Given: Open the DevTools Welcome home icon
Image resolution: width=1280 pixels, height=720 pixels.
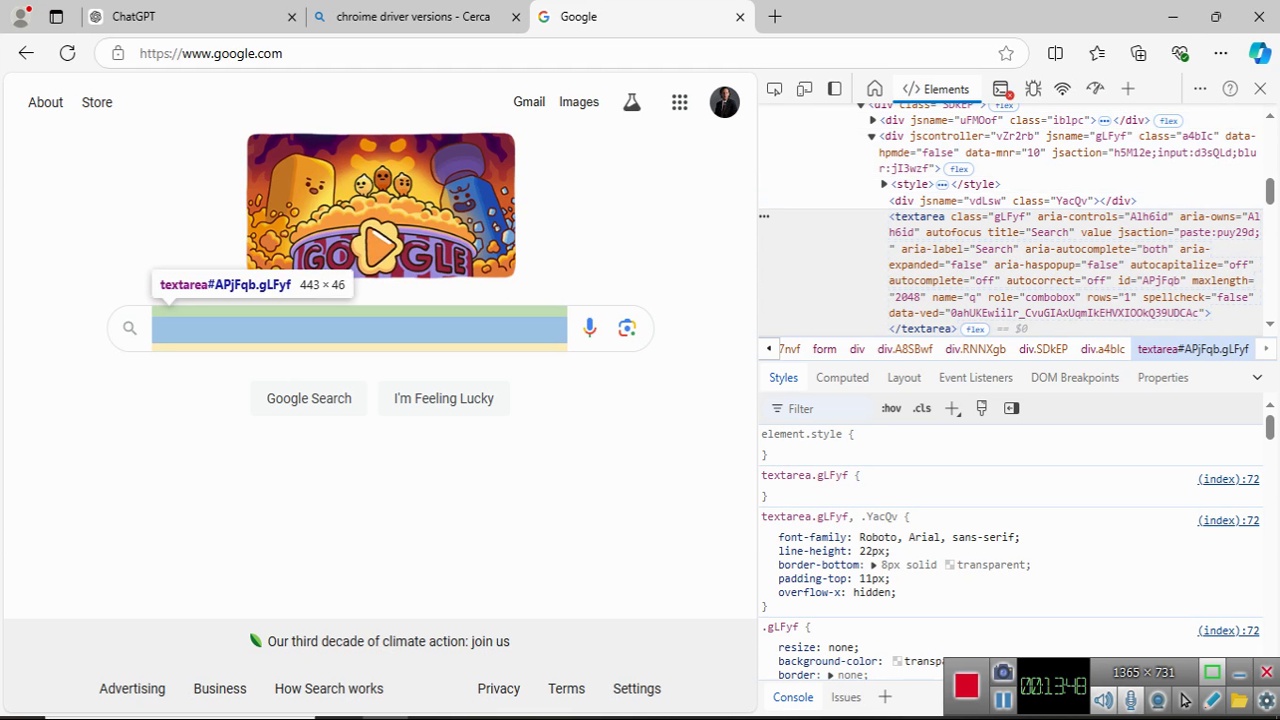Looking at the screenshot, I should [x=875, y=89].
